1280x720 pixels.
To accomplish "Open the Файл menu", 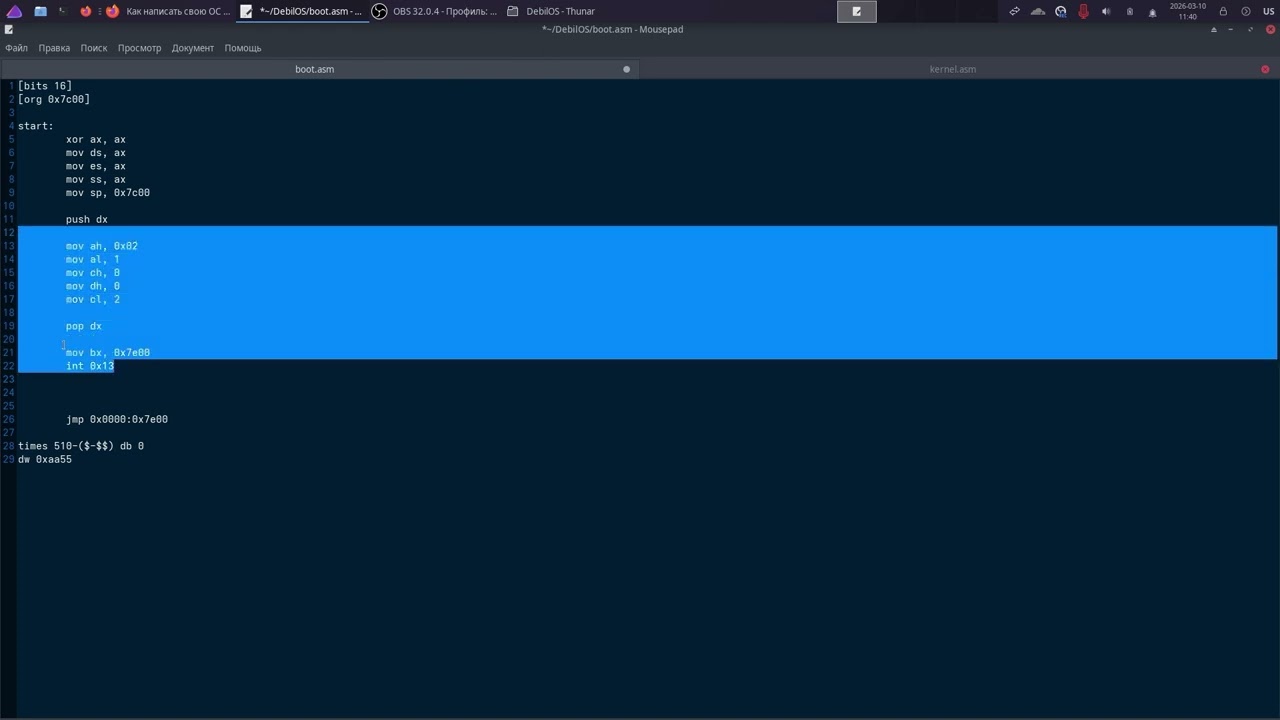I will (x=16, y=48).
